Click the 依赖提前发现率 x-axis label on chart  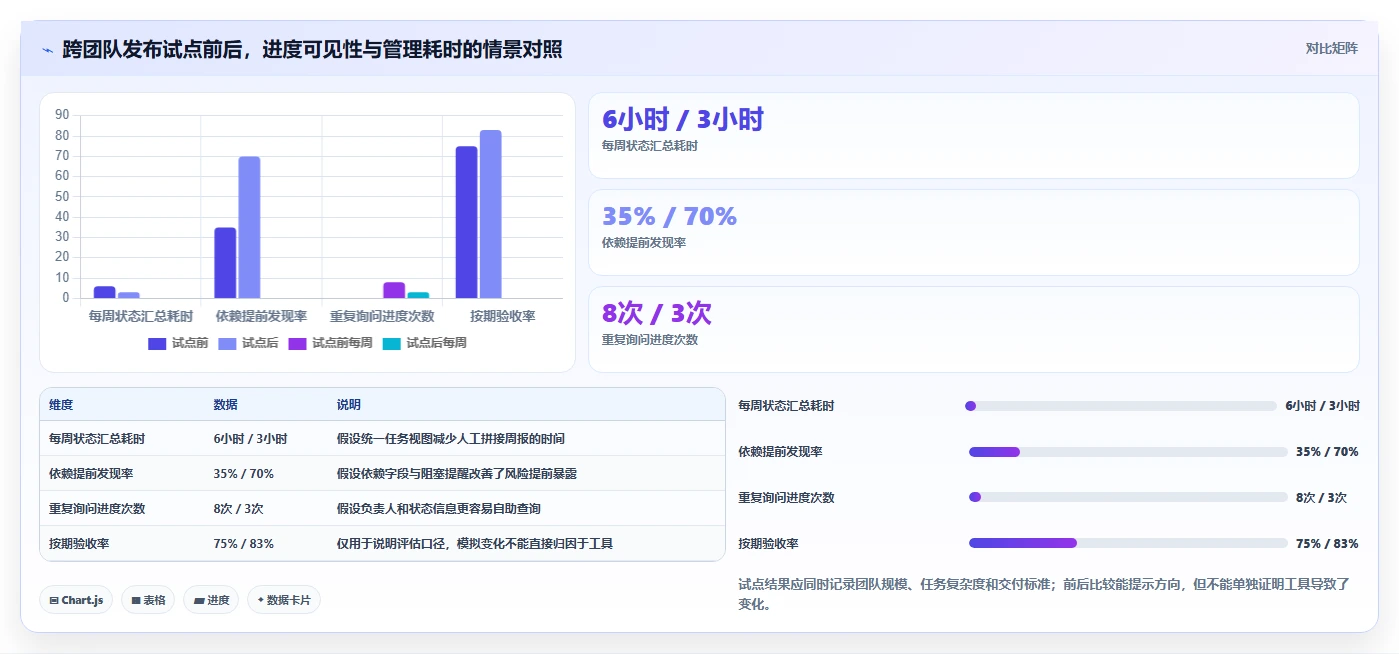coord(261,316)
